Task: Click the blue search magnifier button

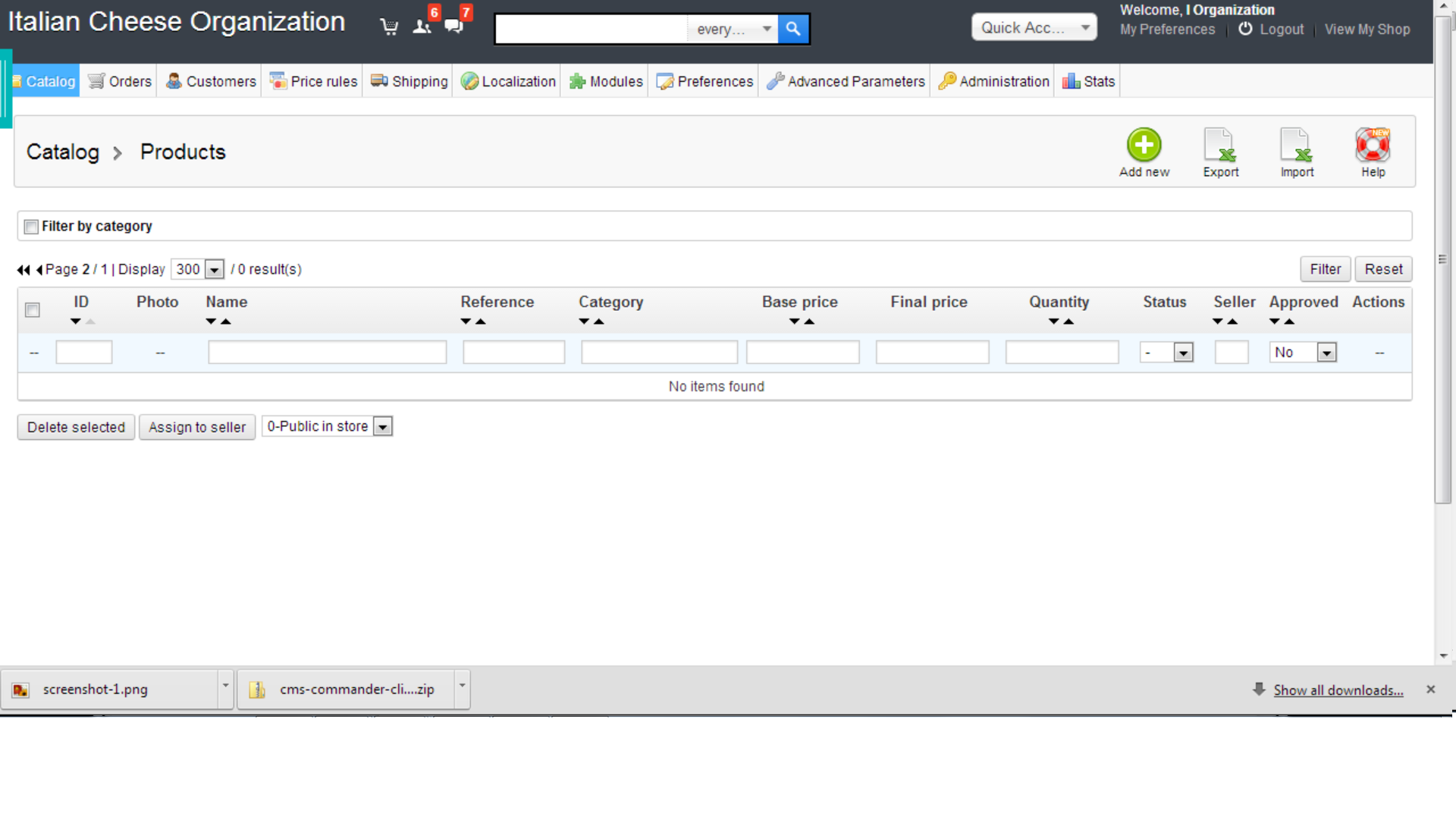Action: pyautogui.click(x=793, y=29)
